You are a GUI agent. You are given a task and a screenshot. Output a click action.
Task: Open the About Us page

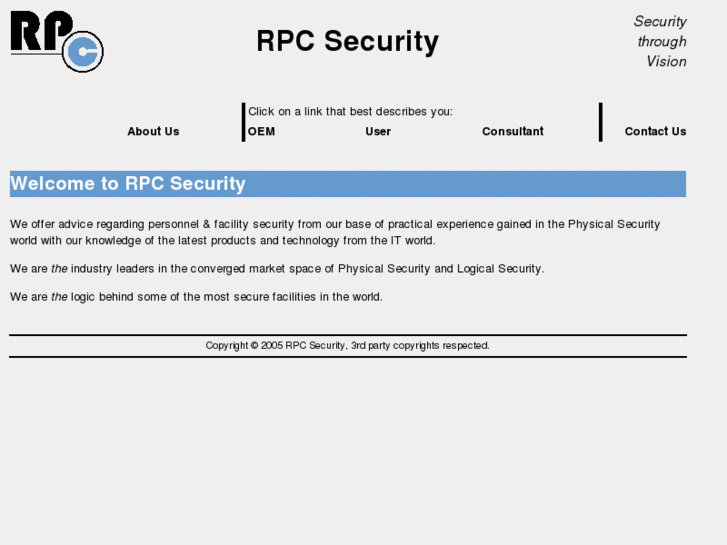pos(153,131)
